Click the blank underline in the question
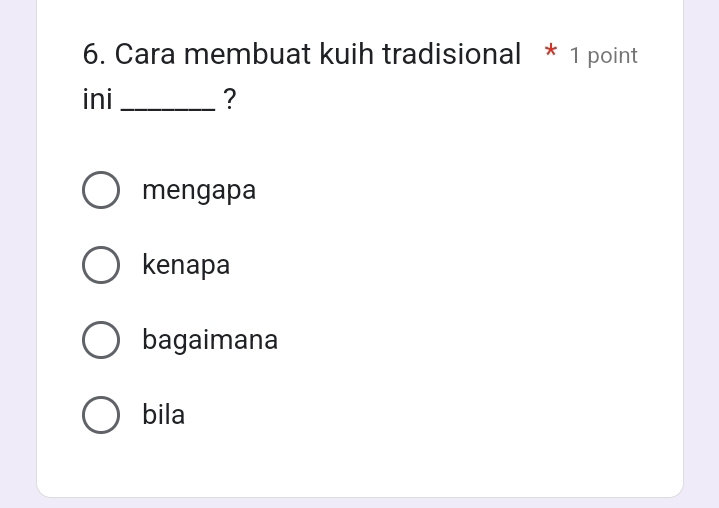 pos(166,104)
